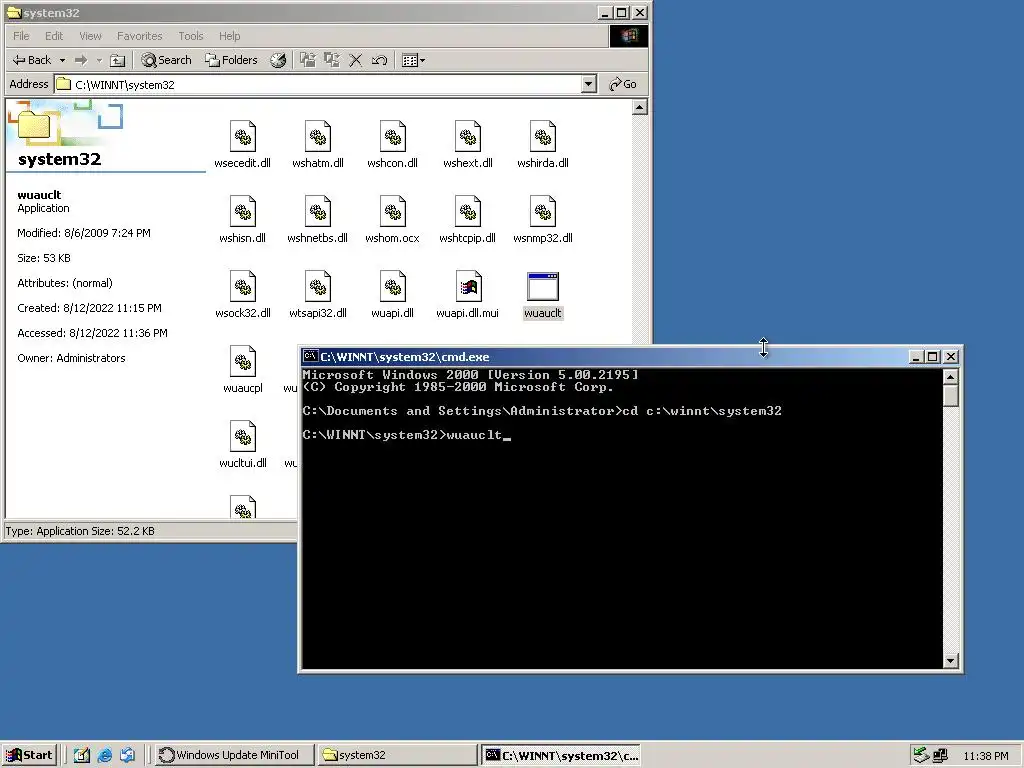1024x768 pixels.
Task: Open the Back button history dropdown
Action: [x=63, y=60]
